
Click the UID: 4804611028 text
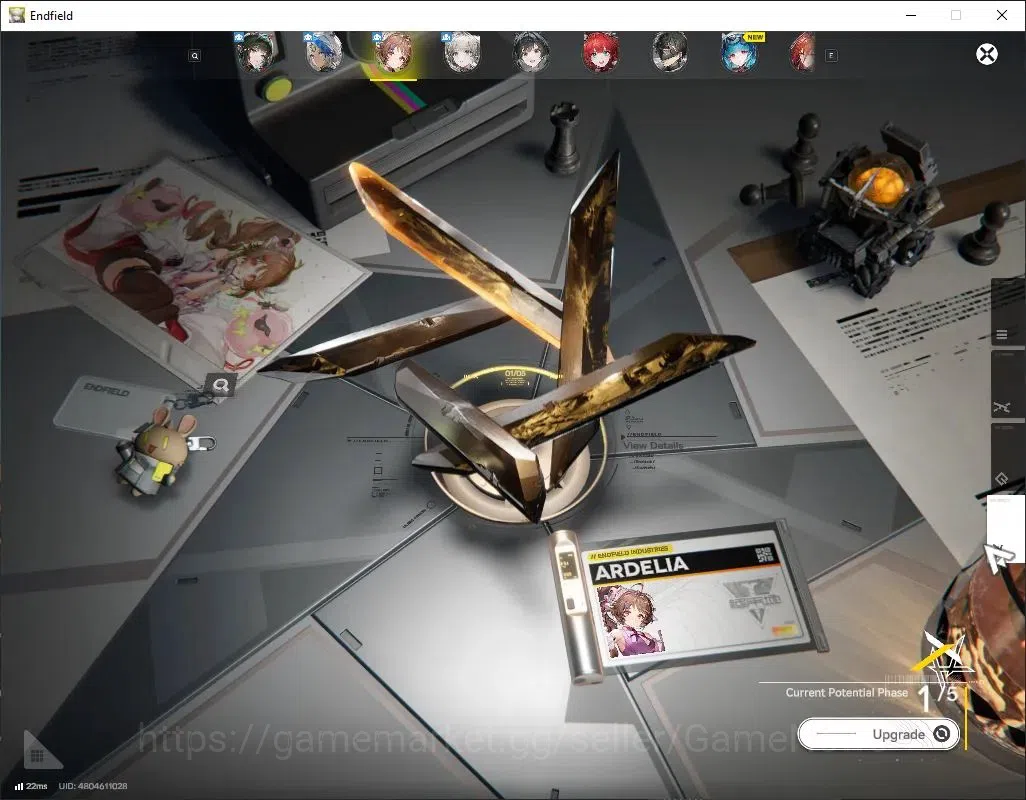[x=93, y=786]
